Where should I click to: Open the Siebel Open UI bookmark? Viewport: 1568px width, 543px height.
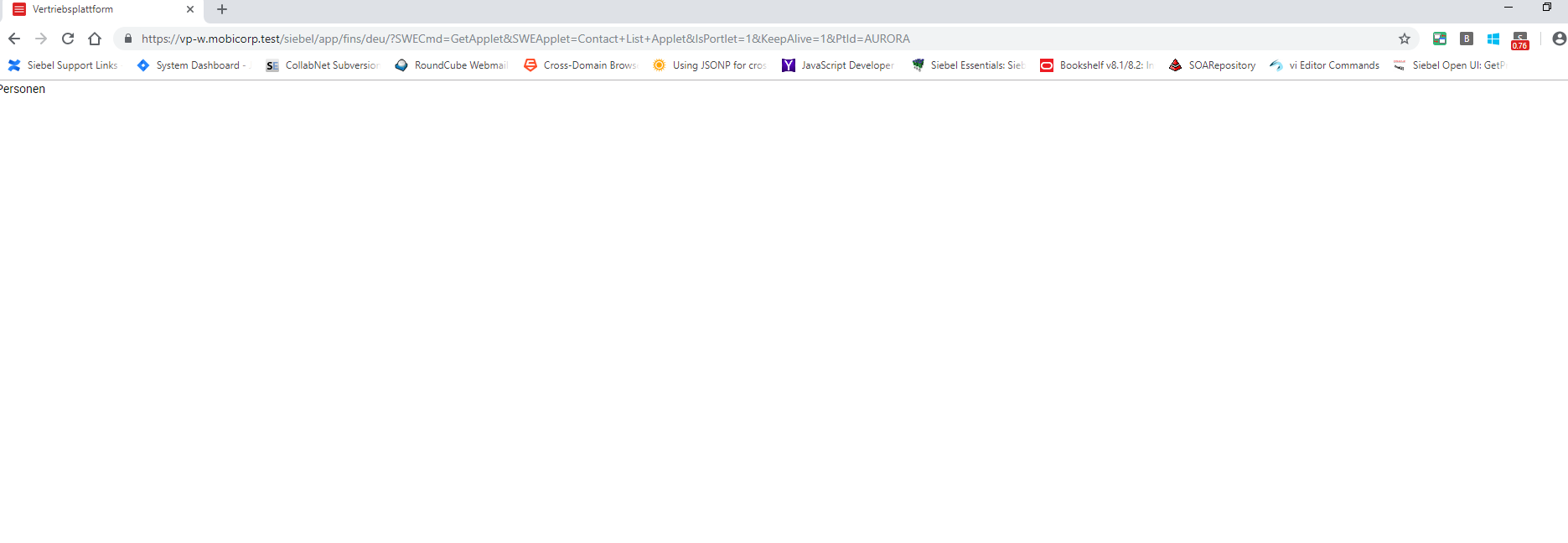pos(1449,65)
